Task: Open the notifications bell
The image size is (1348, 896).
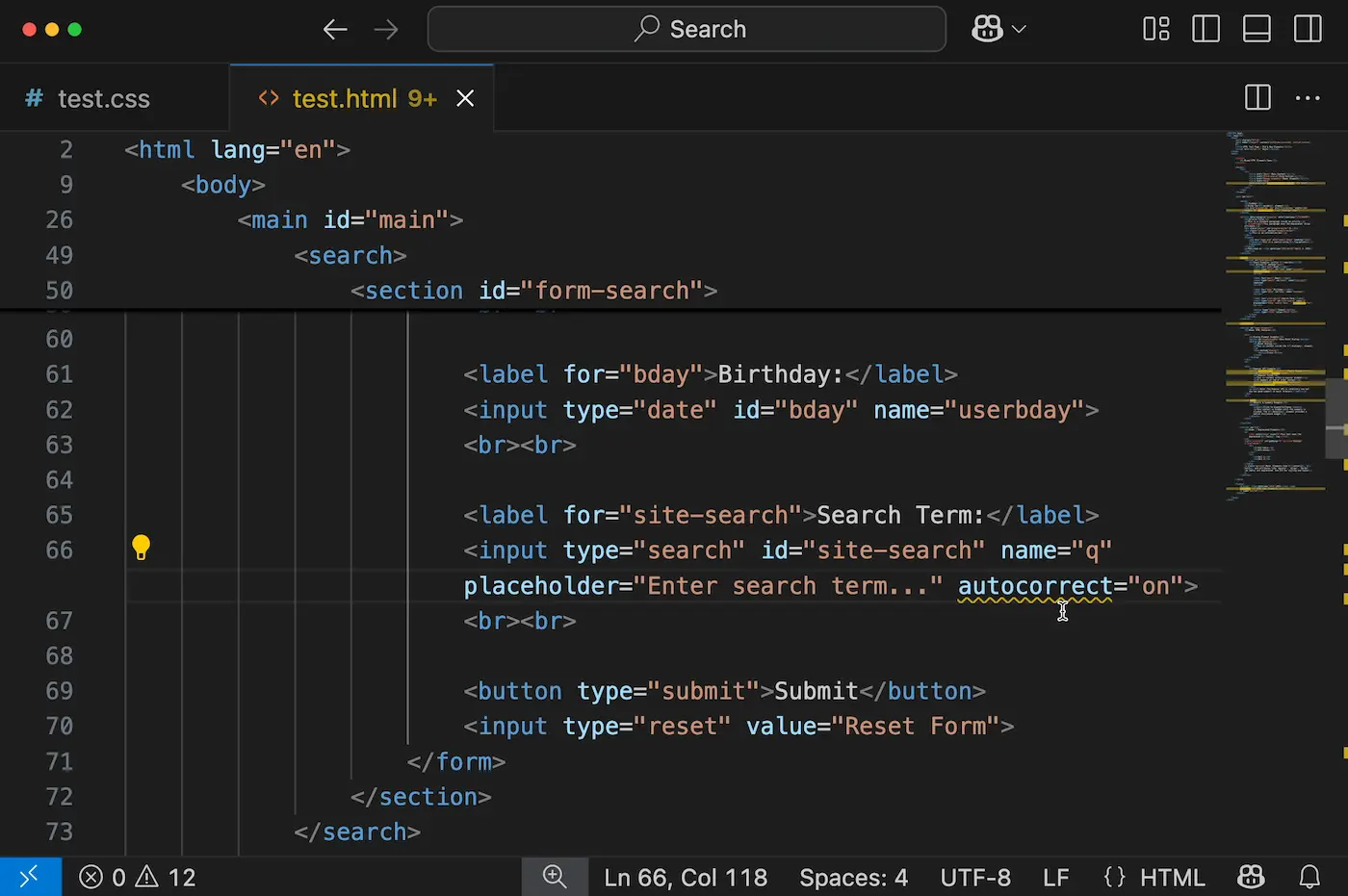Action: pyautogui.click(x=1309, y=877)
